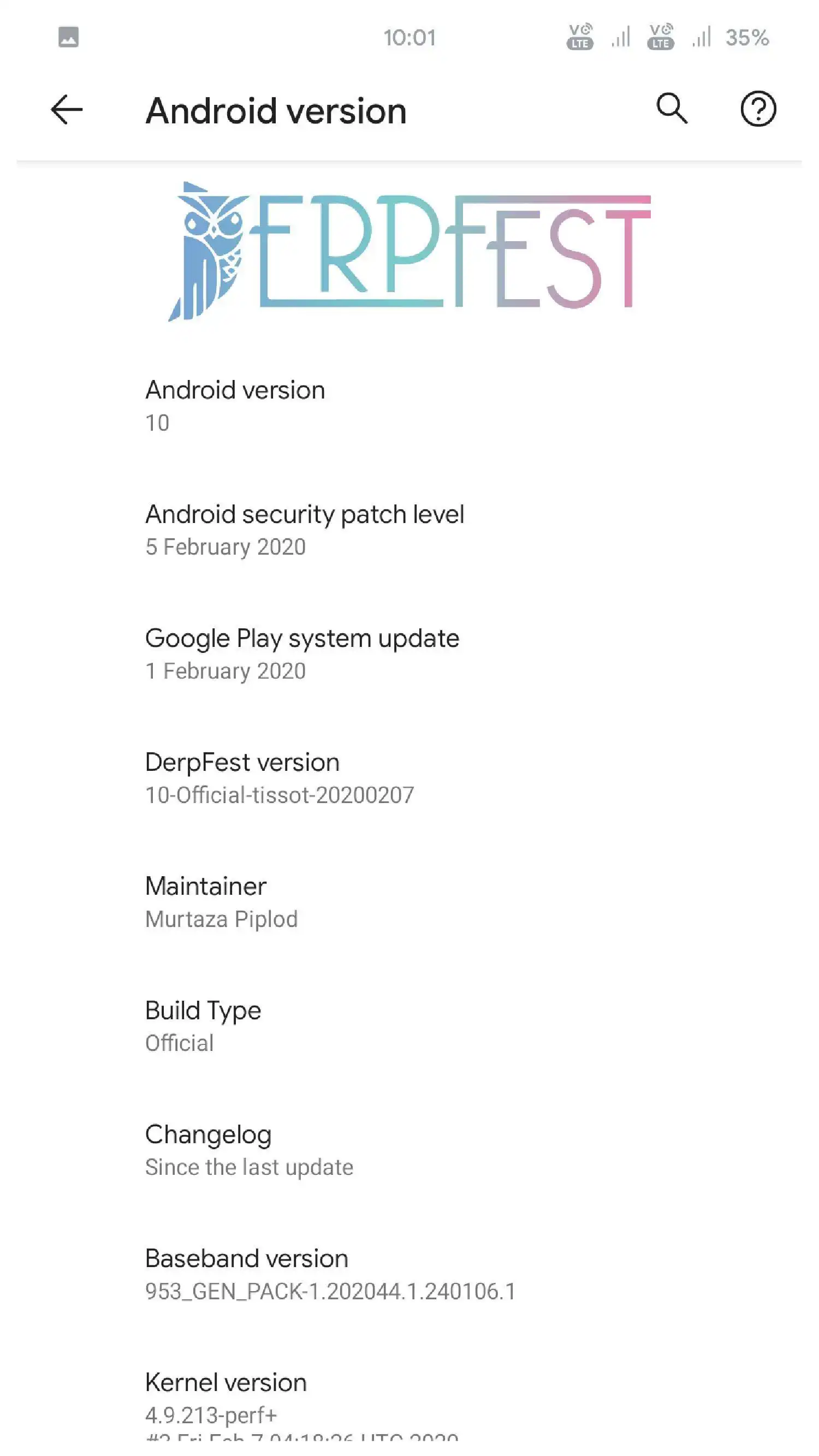Image resolution: width=819 pixels, height=1456 pixels.
Task: Tap the first VoLTE status icon
Action: click(580, 37)
